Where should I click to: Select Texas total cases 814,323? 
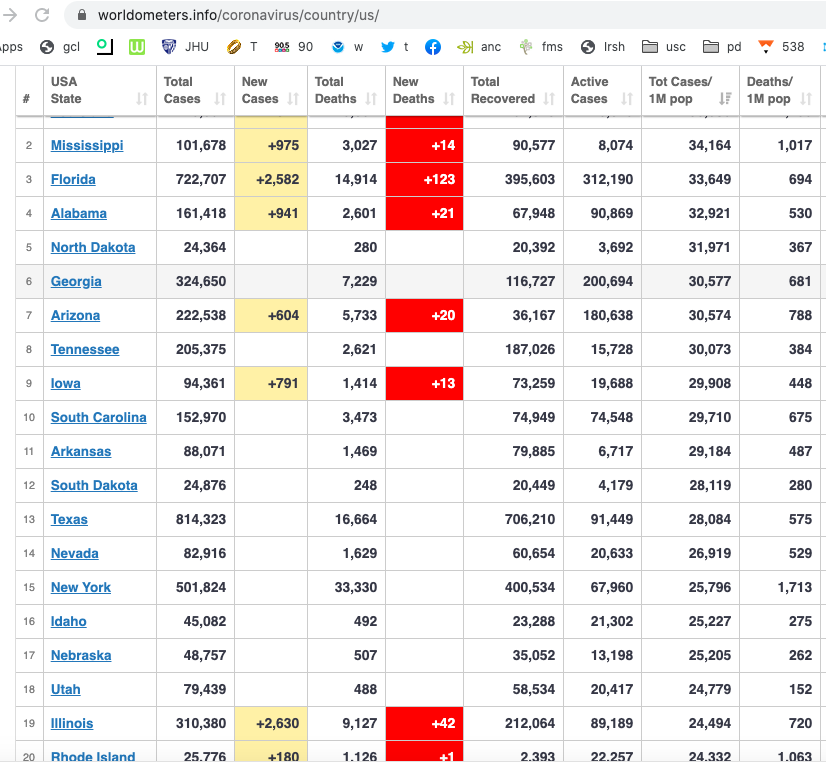click(x=201, y=519)
